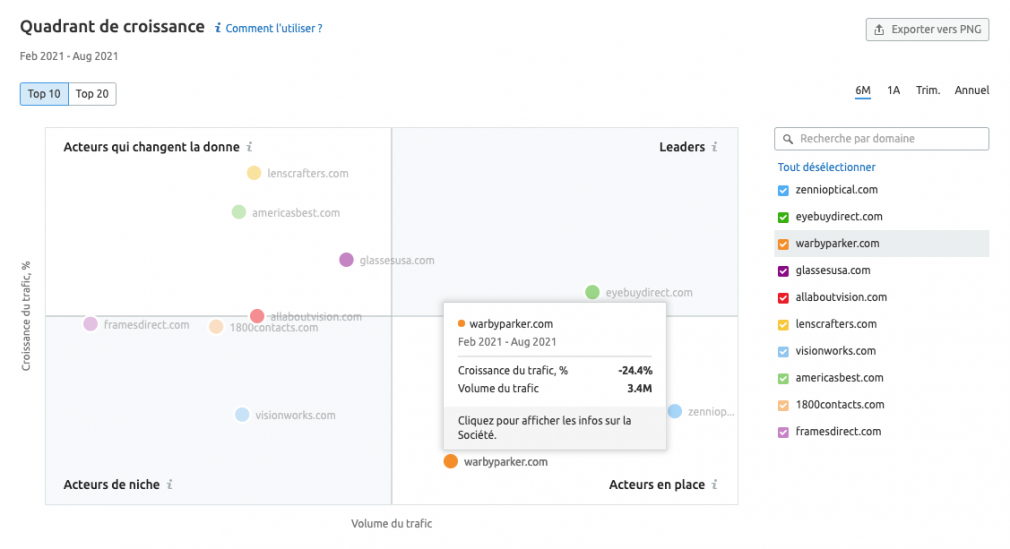Click the lenscrafters.com label in the chart
Image resolution: width=1010 pixels, height=549 pixels.
click(x=308, y=173)
